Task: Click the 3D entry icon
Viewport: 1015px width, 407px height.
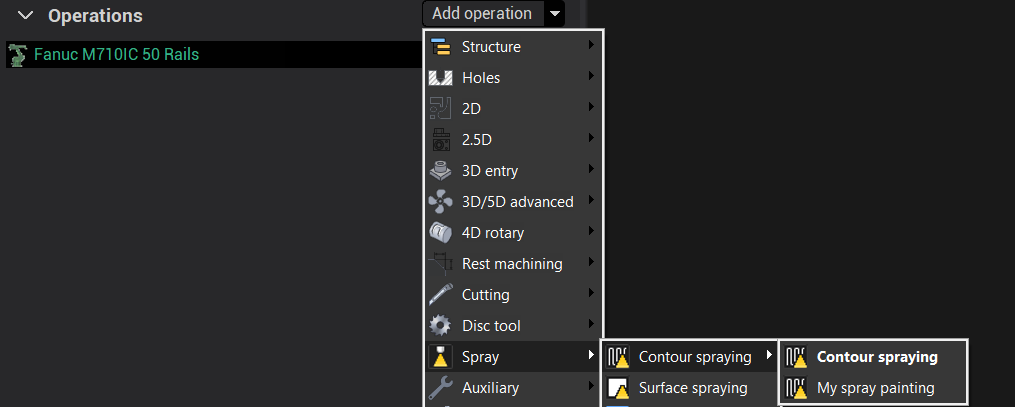Action: [440, 171]
